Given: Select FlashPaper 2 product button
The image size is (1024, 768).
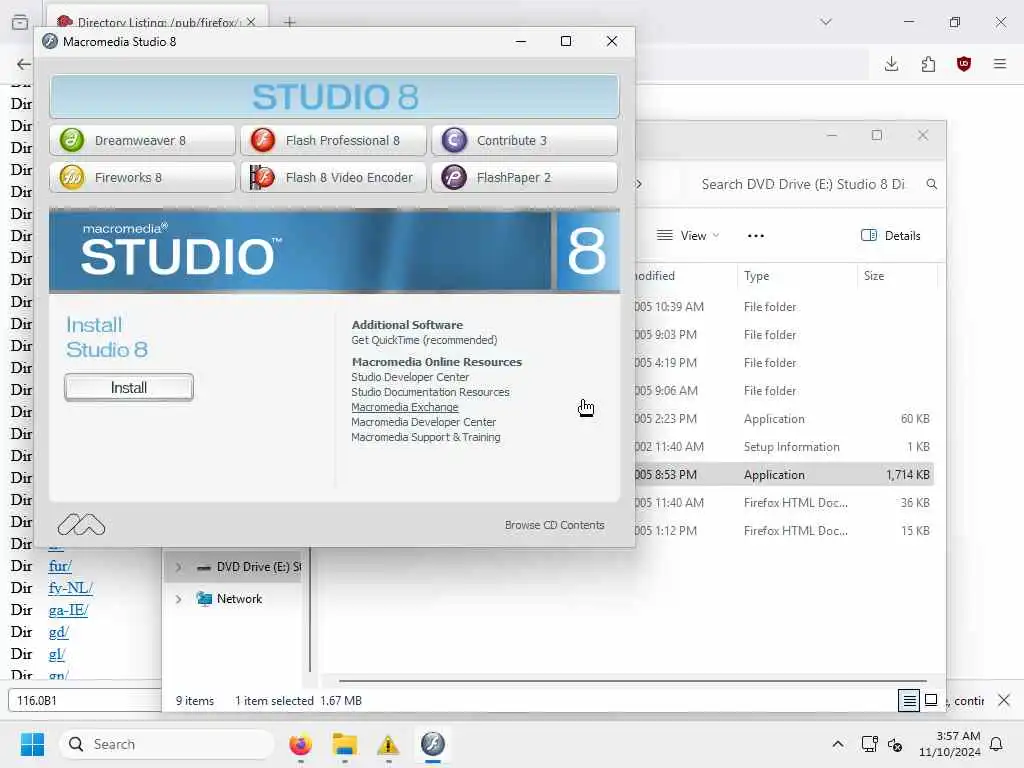Looking at the screenshot, I should click(x=524, y=178).
